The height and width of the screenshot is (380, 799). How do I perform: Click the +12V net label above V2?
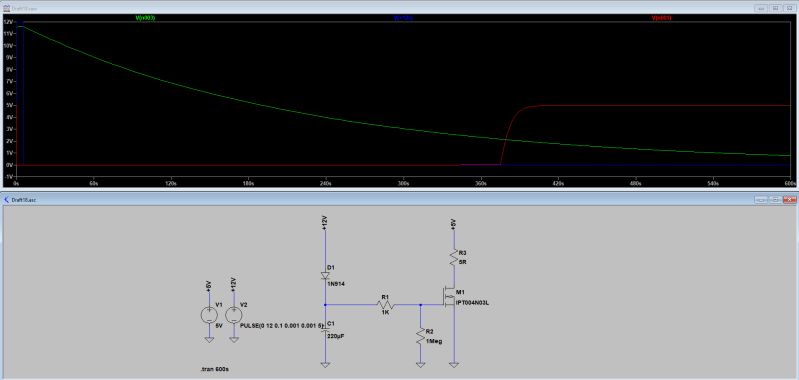[x=234, y=284]
